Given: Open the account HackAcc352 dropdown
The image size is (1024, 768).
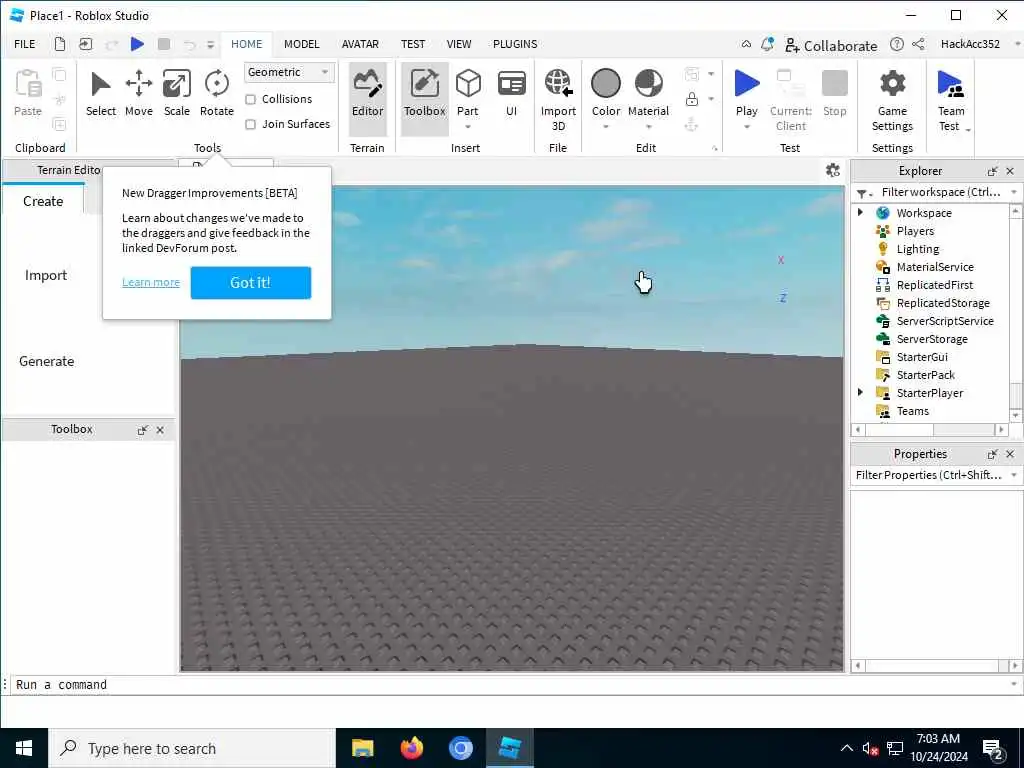Looking at the screenshot, I should coord(1016,44).
